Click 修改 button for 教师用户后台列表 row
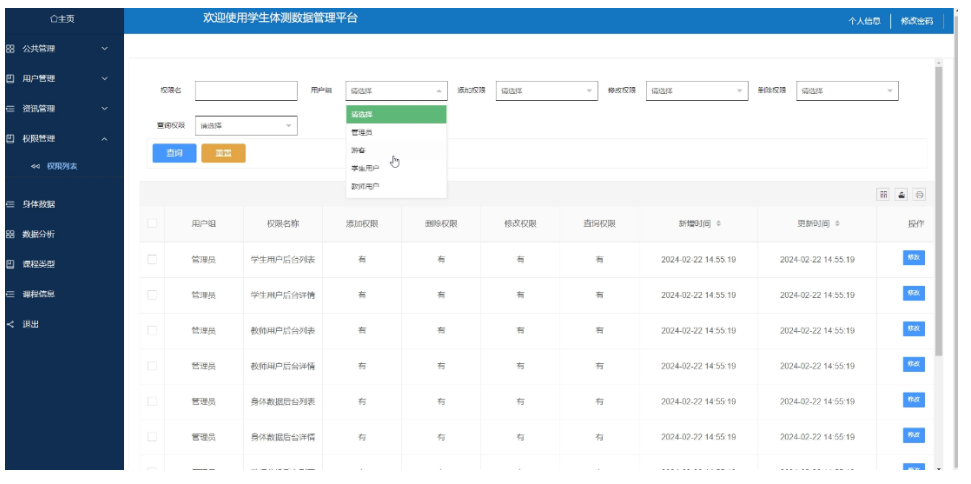 coord(913,329)
